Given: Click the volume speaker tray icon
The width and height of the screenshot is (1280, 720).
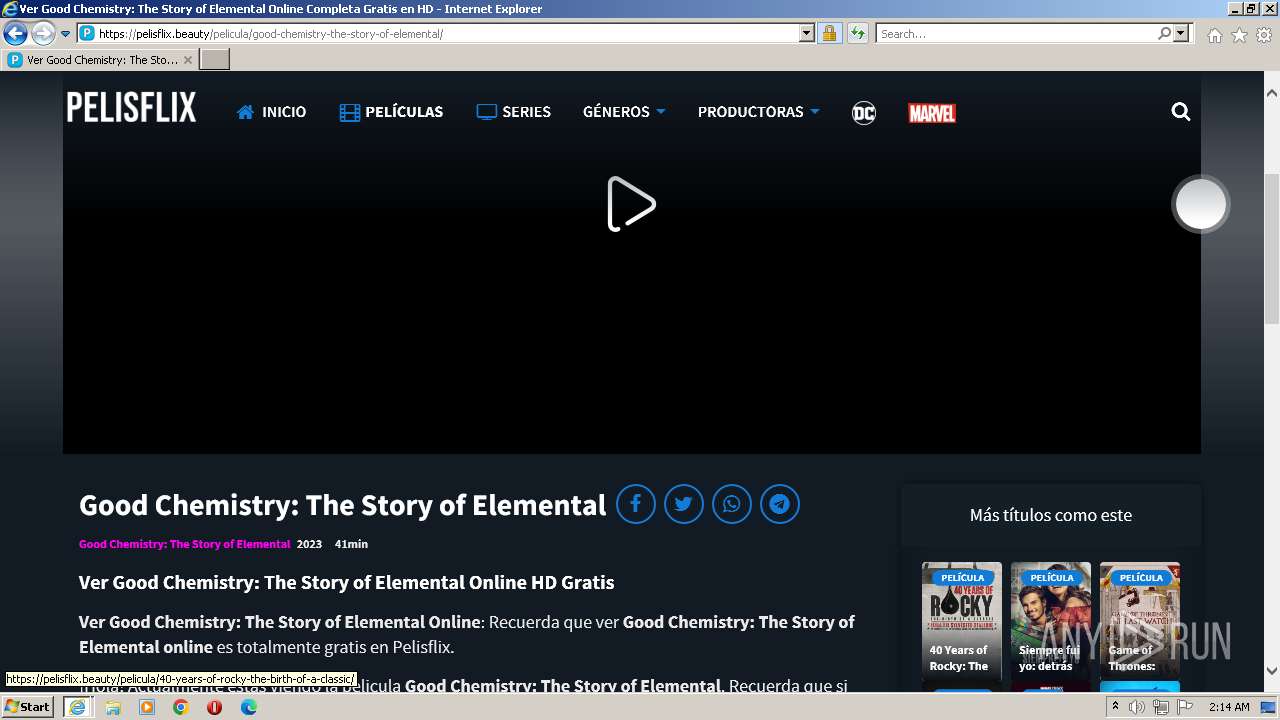Looking at the screenshot, I should (x=1137, y=707).
